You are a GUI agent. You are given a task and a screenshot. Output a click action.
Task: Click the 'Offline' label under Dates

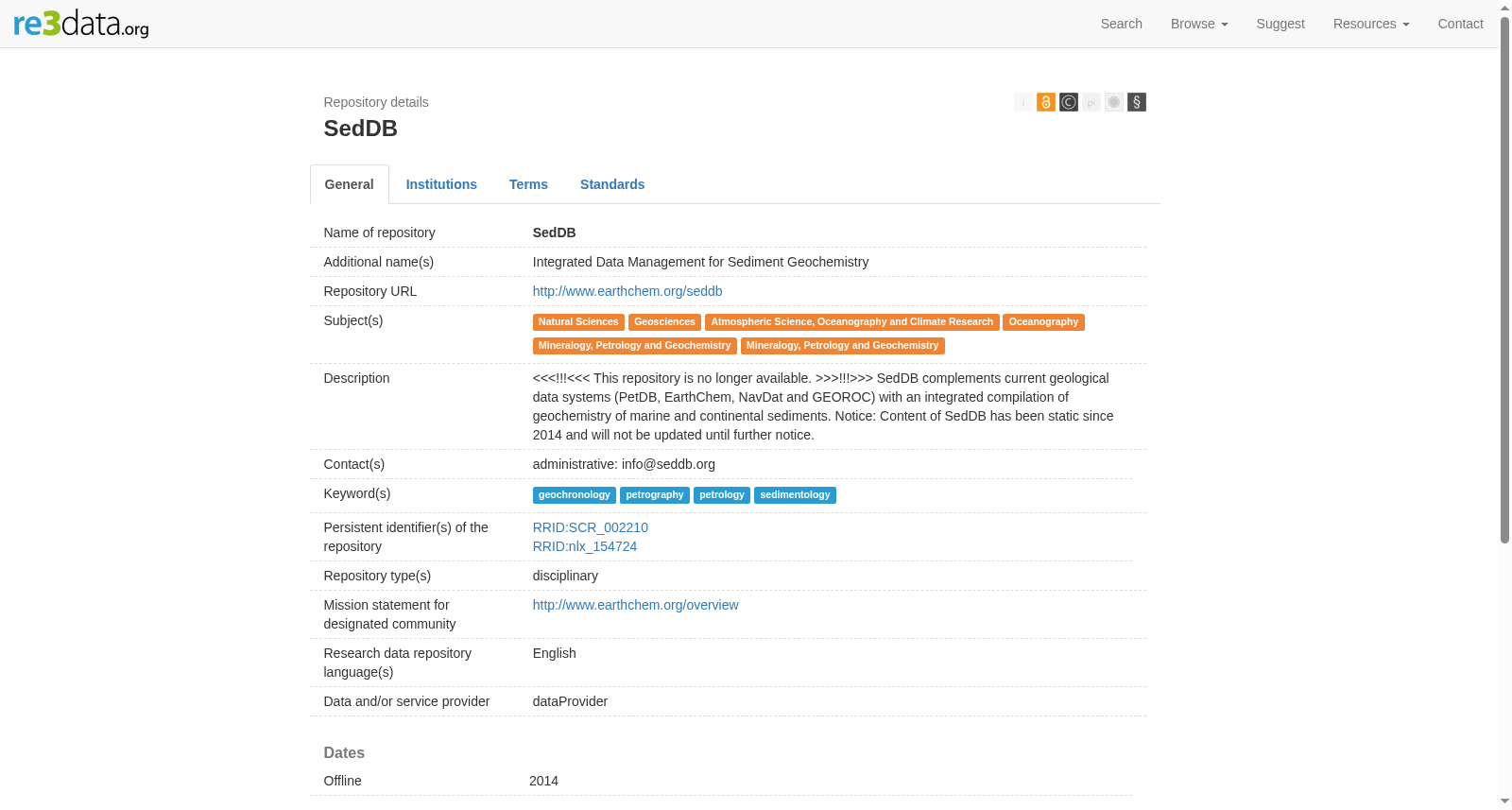(x=343, y=781)
